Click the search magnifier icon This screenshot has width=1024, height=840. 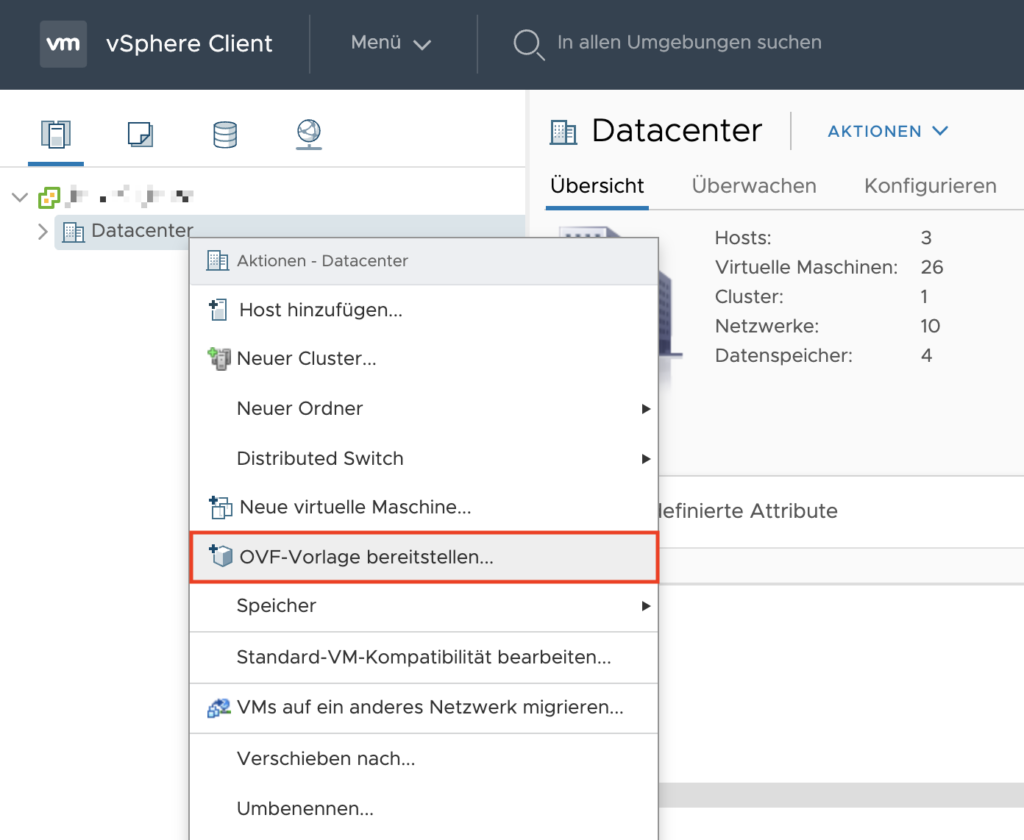tap(528, 44)
